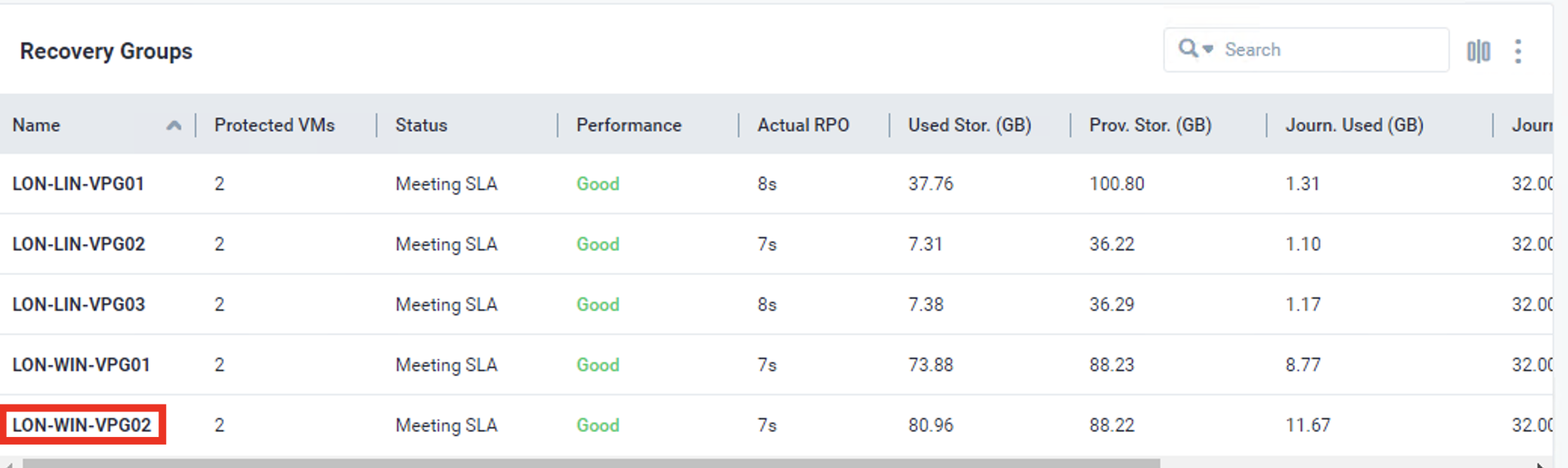Sort by Journ. Used (GB) column
The image size is (1568, 468).
[1354, 125]
